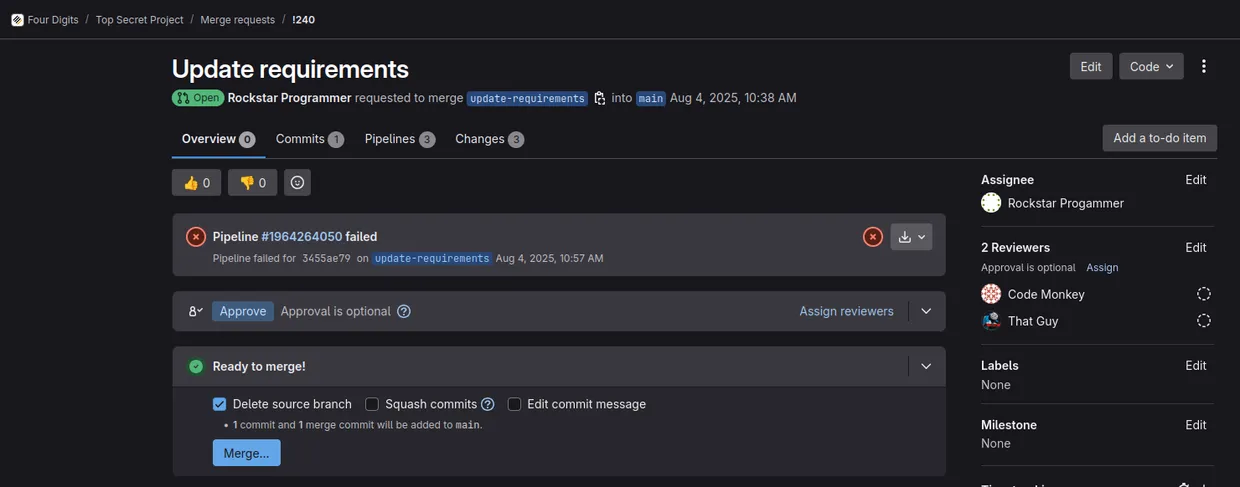Image resolution: width=1240 pixels, height=487 pixels.
Task: Edit the Milestone section
Action: click(1196, 425)
